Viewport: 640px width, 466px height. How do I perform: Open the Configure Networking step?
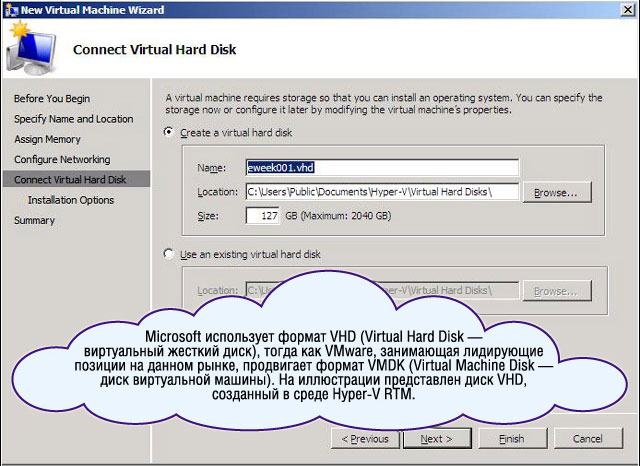(x=62, y=160)
